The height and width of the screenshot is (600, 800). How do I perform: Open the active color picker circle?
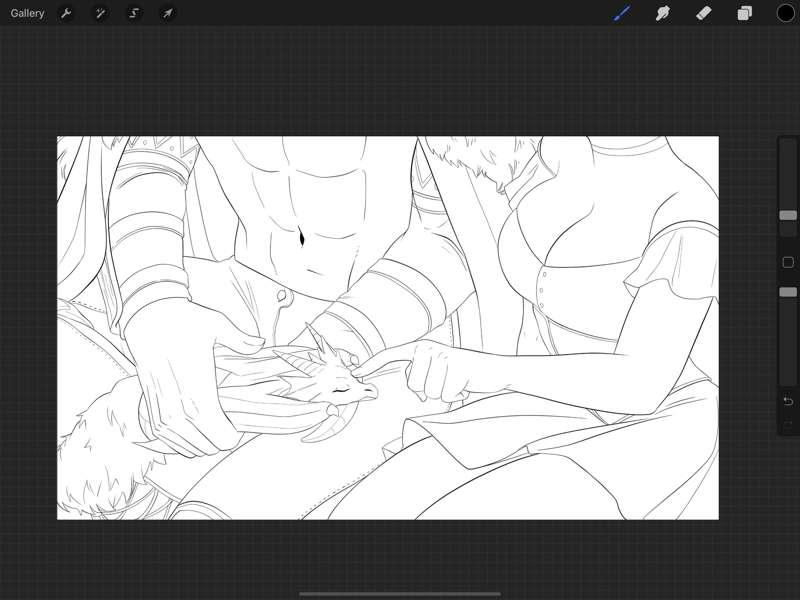pyautogui.click(x=786, y=13)
